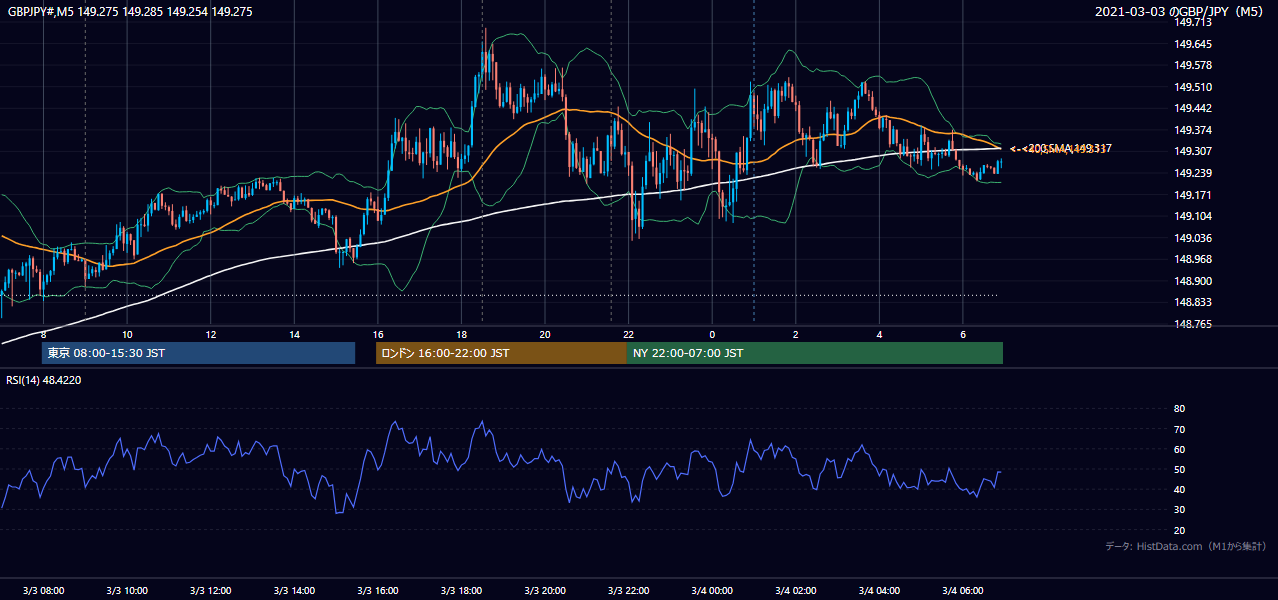Click the 3/3 22:00 bottom time label
The width and height of the screenshot is (1278, 600).
pyautogui.click(x=628, y=590)
